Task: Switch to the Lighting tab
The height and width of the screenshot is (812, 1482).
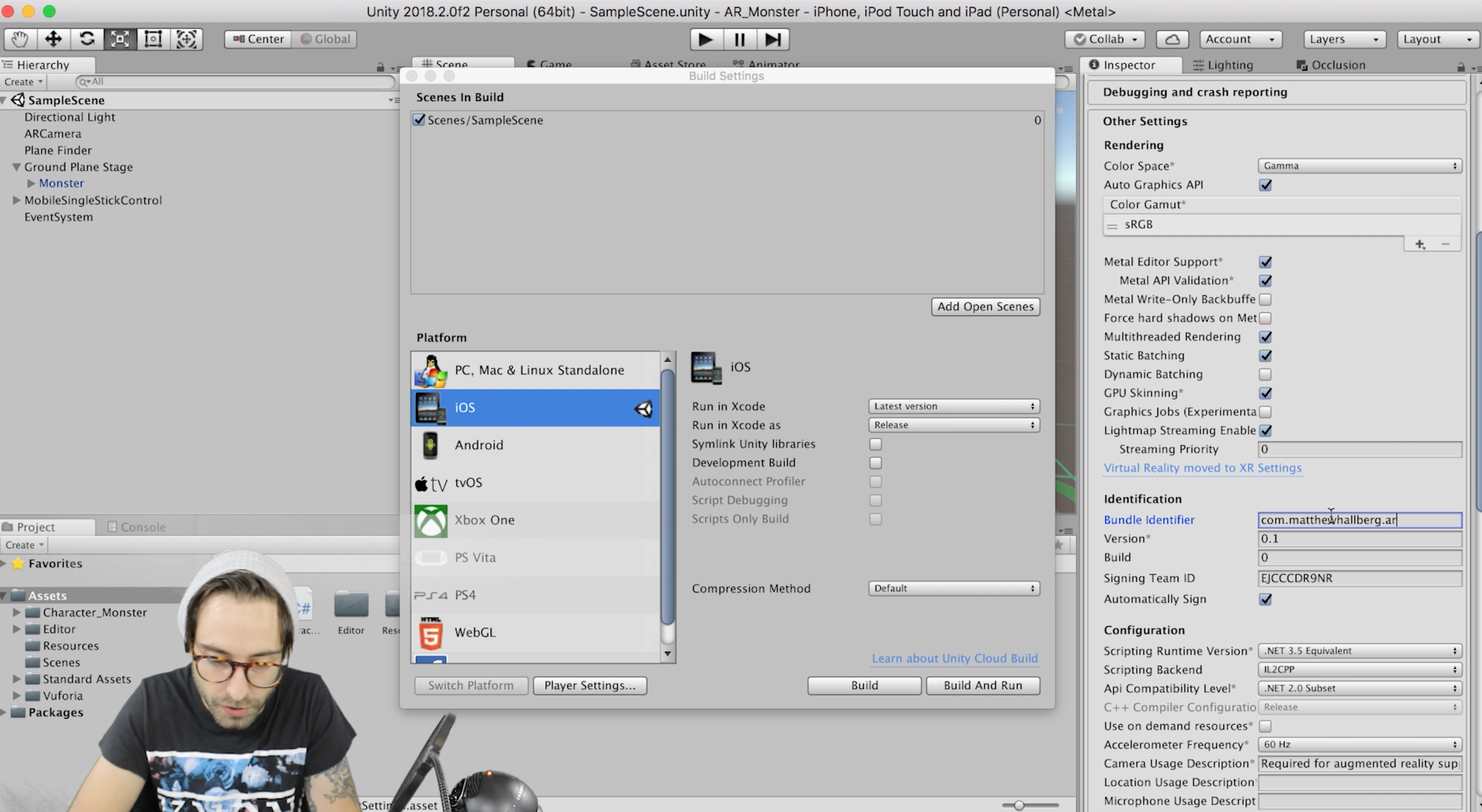Action: [1223, 65]
